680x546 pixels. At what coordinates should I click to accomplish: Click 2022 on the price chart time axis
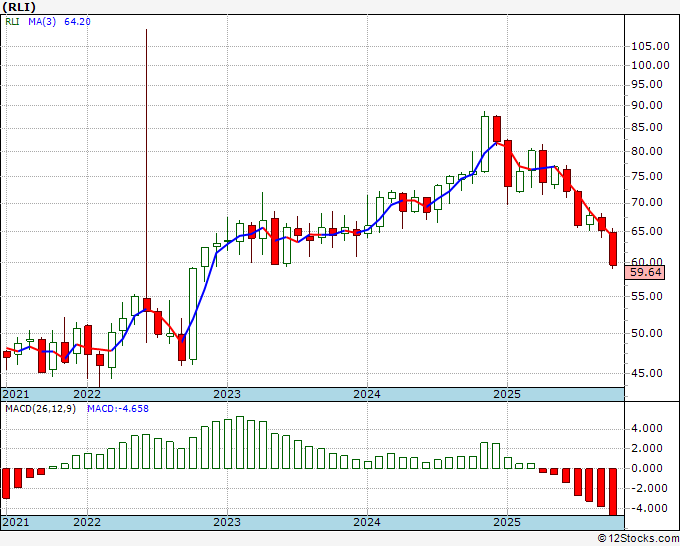(x=87, y=394)
